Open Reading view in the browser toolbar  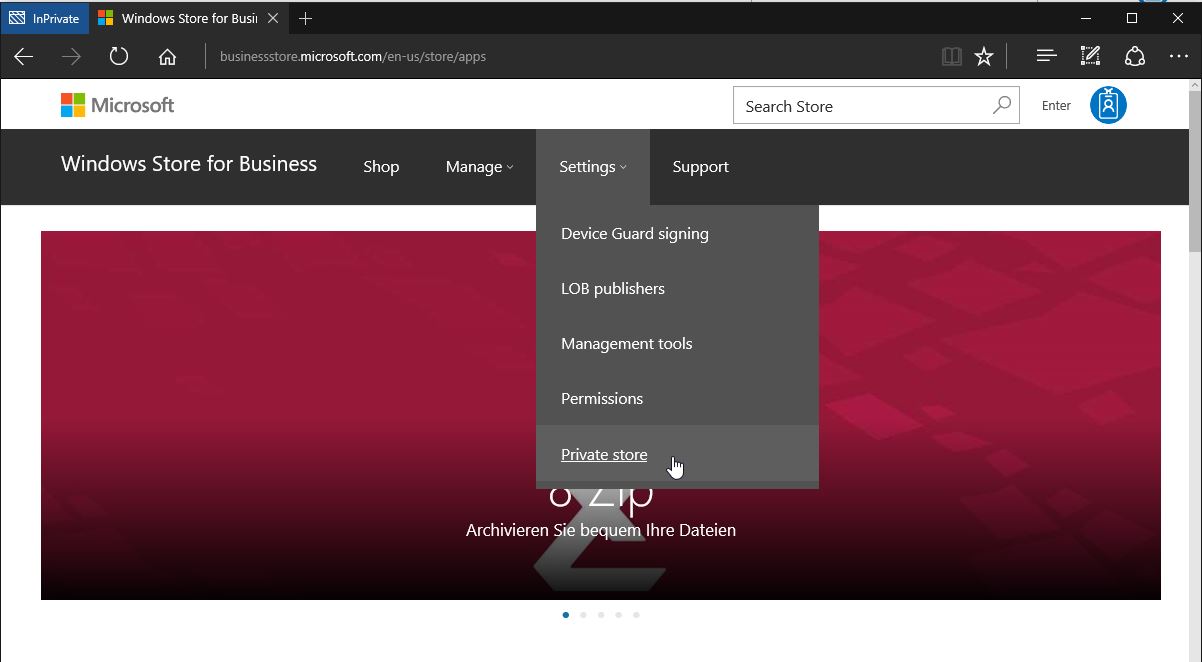949,56
